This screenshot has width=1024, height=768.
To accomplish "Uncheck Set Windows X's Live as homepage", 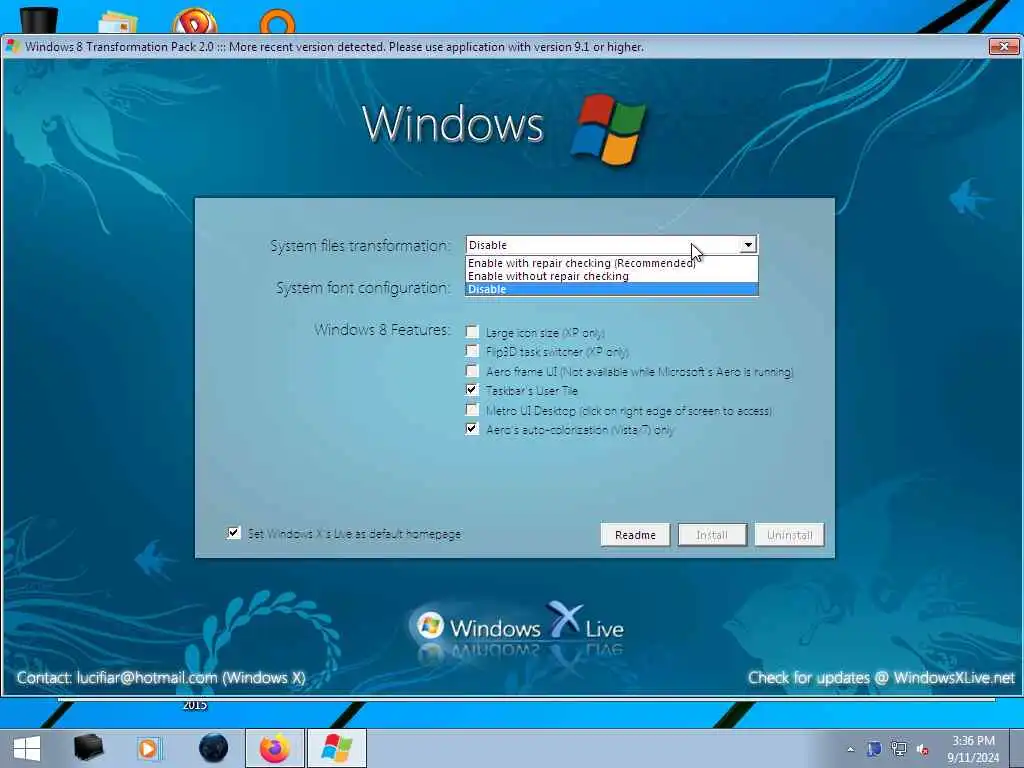I will [234, 533].
